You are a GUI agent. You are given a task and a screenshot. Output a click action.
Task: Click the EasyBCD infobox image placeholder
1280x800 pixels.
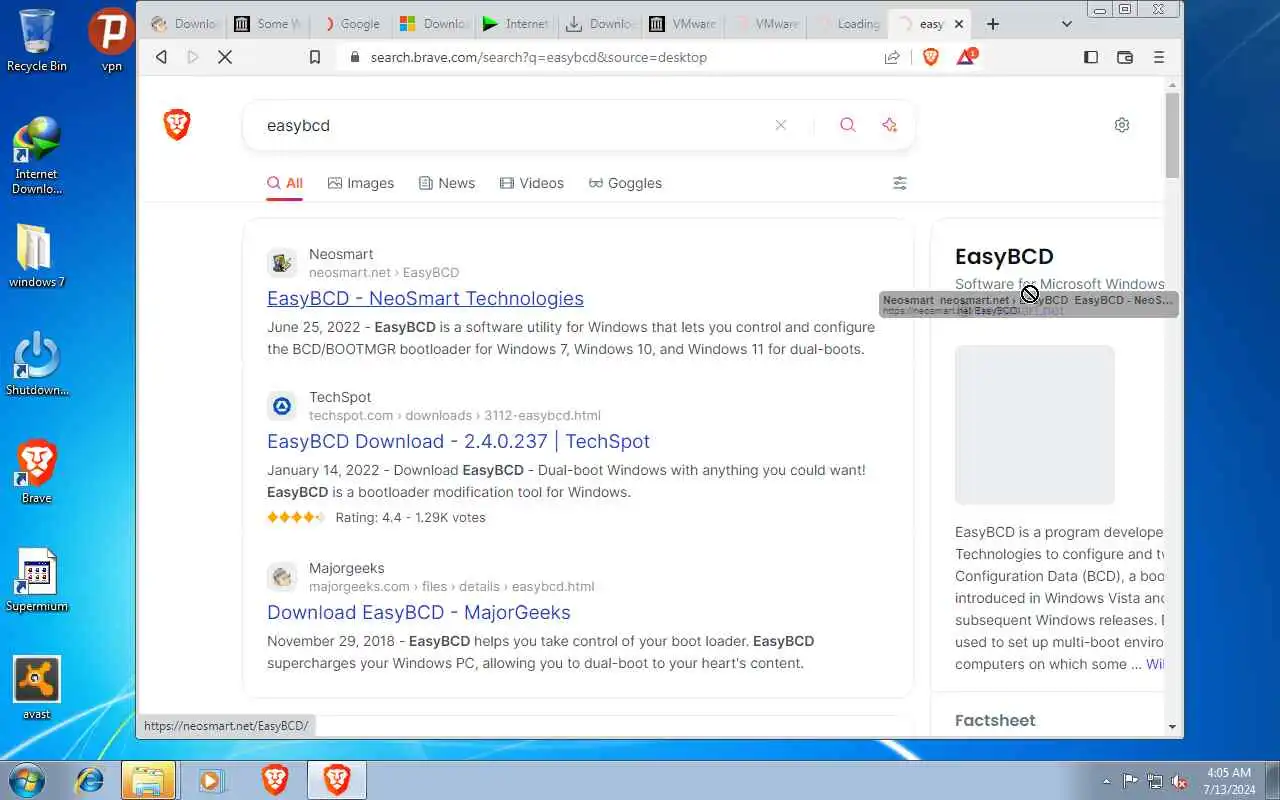[x=1035, y=425]
